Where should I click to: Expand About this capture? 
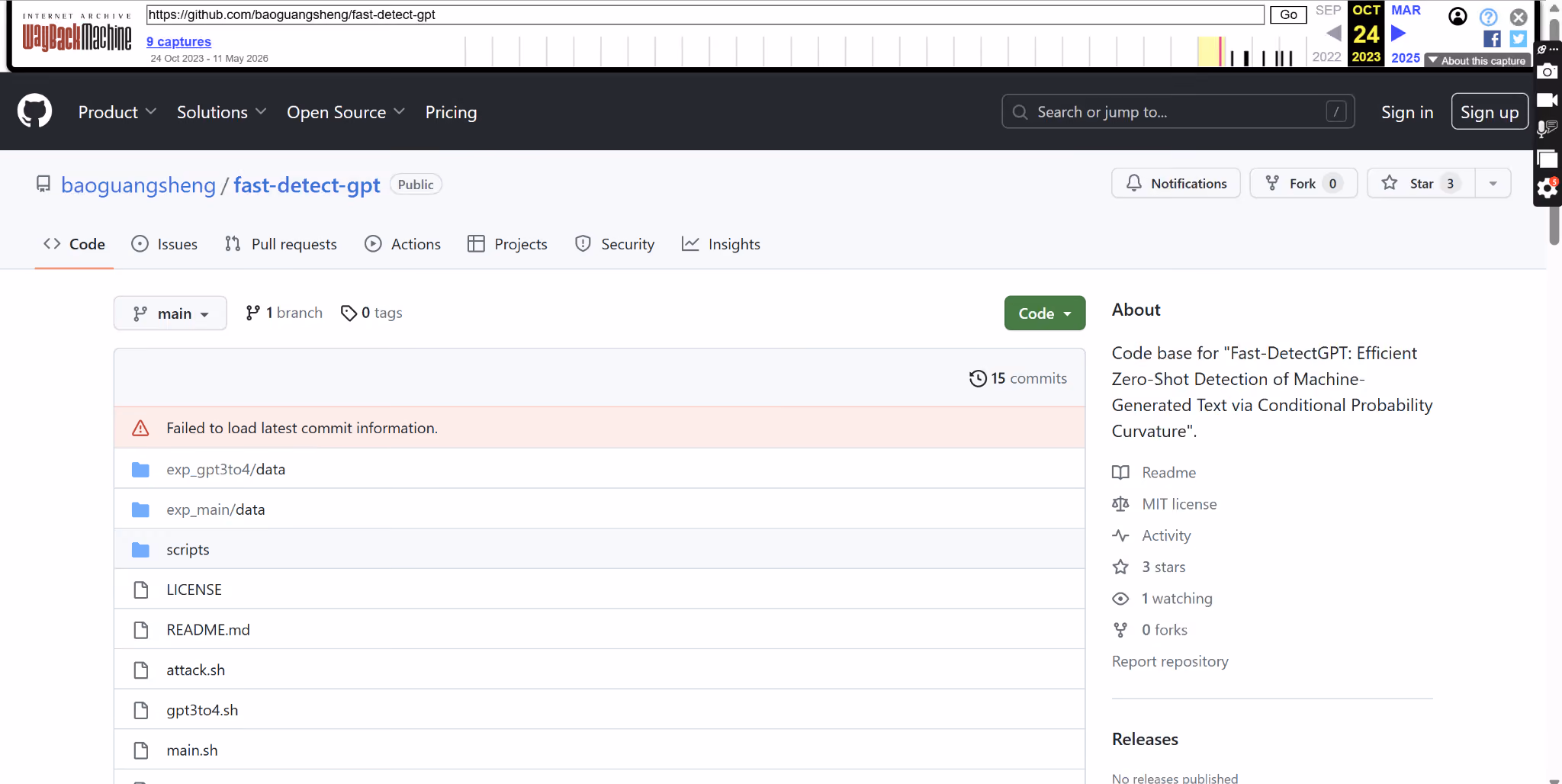pyautogui.click(x=1477, y=61)
